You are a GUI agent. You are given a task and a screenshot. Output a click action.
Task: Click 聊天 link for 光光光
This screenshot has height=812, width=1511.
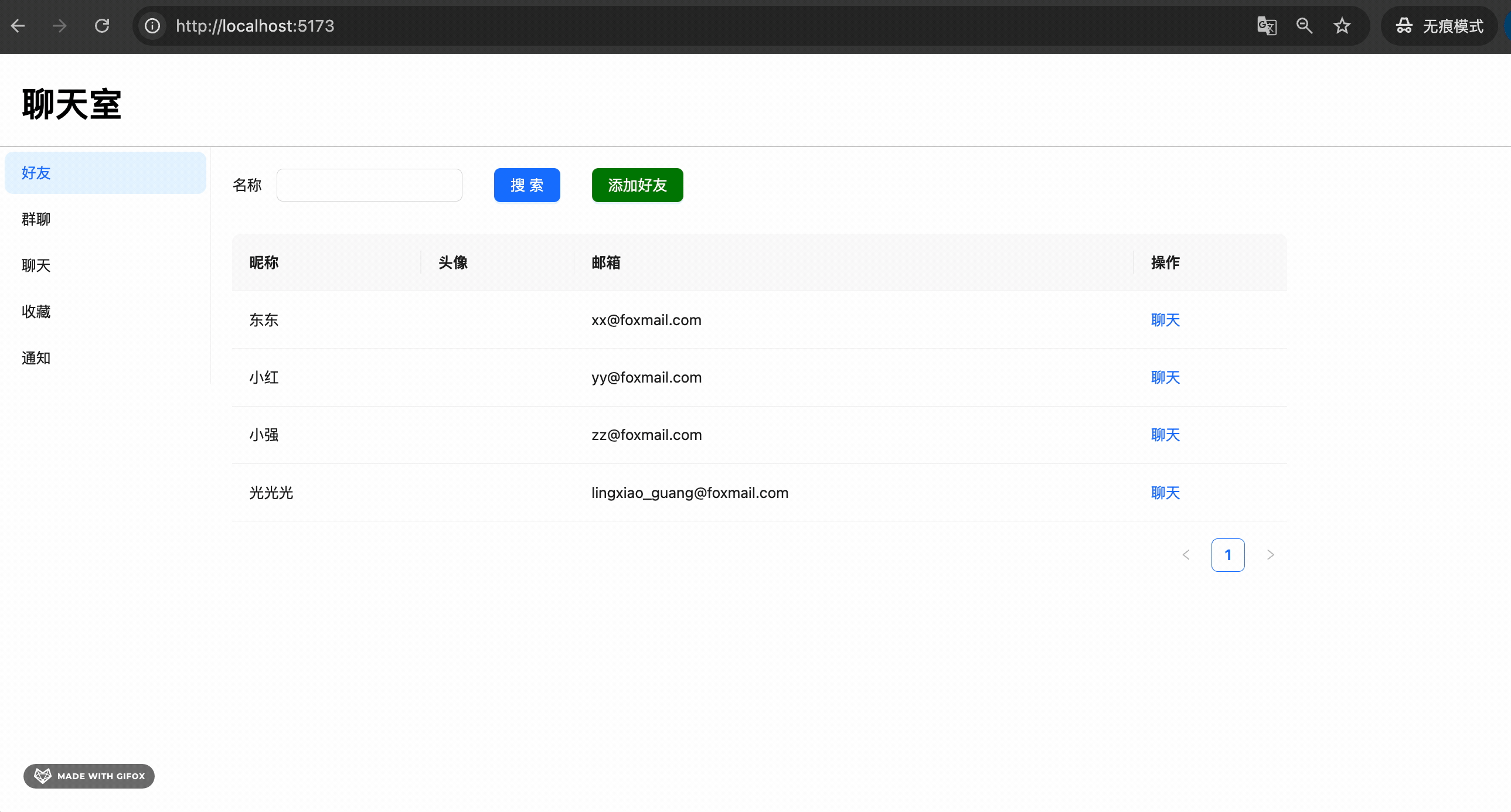[1165, 493]
